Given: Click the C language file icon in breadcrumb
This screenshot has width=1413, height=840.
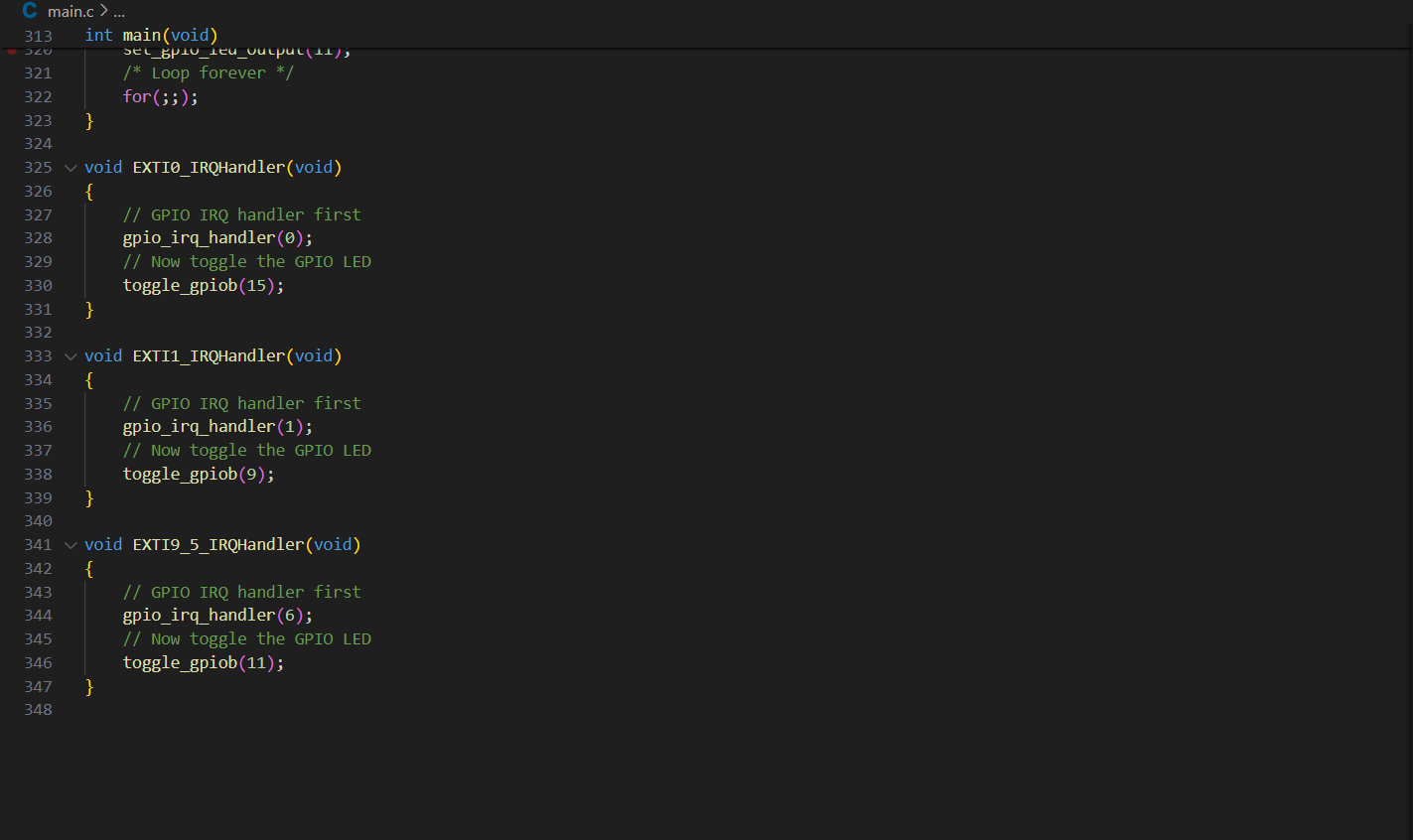Looking at the screenshot, I should click(30, 11).
